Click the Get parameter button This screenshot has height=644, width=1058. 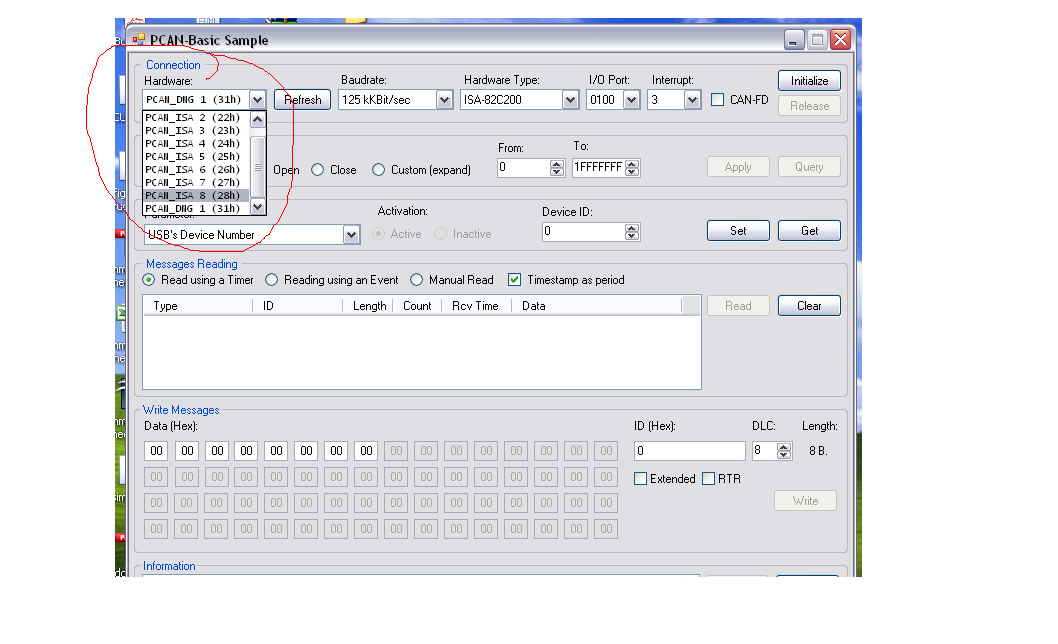[x=809, y=231]
